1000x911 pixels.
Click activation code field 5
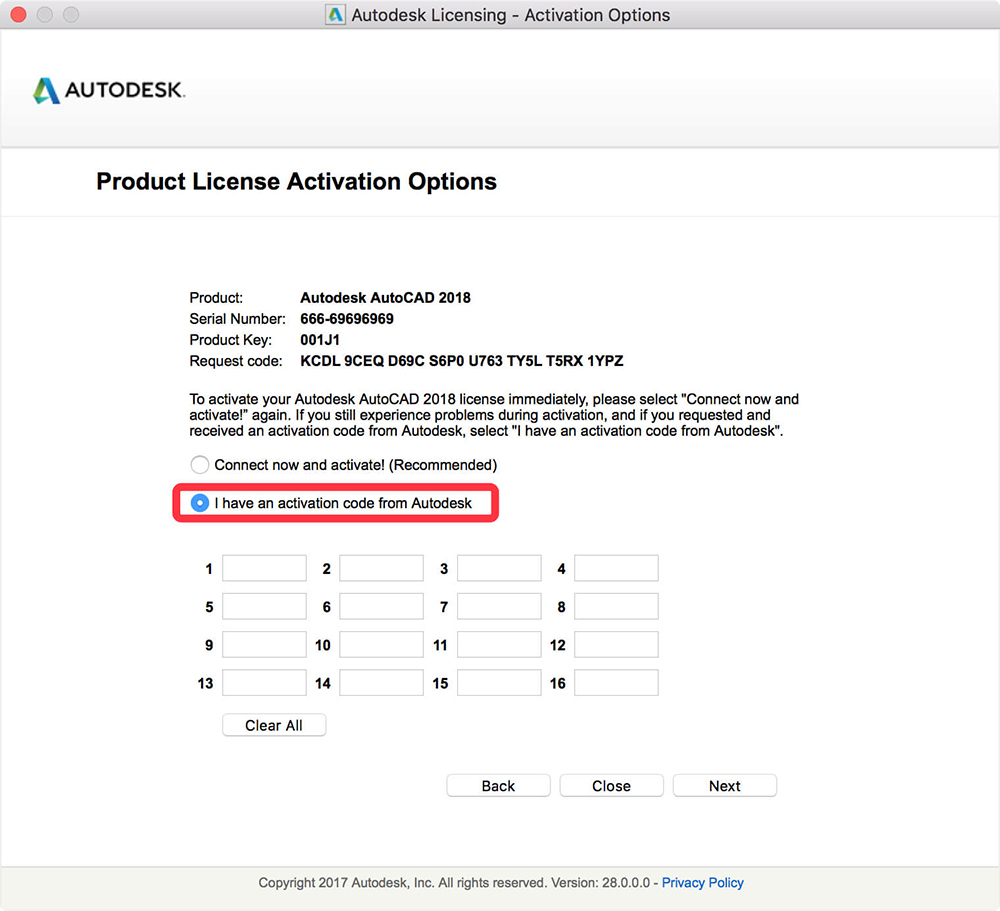point(264,606)
